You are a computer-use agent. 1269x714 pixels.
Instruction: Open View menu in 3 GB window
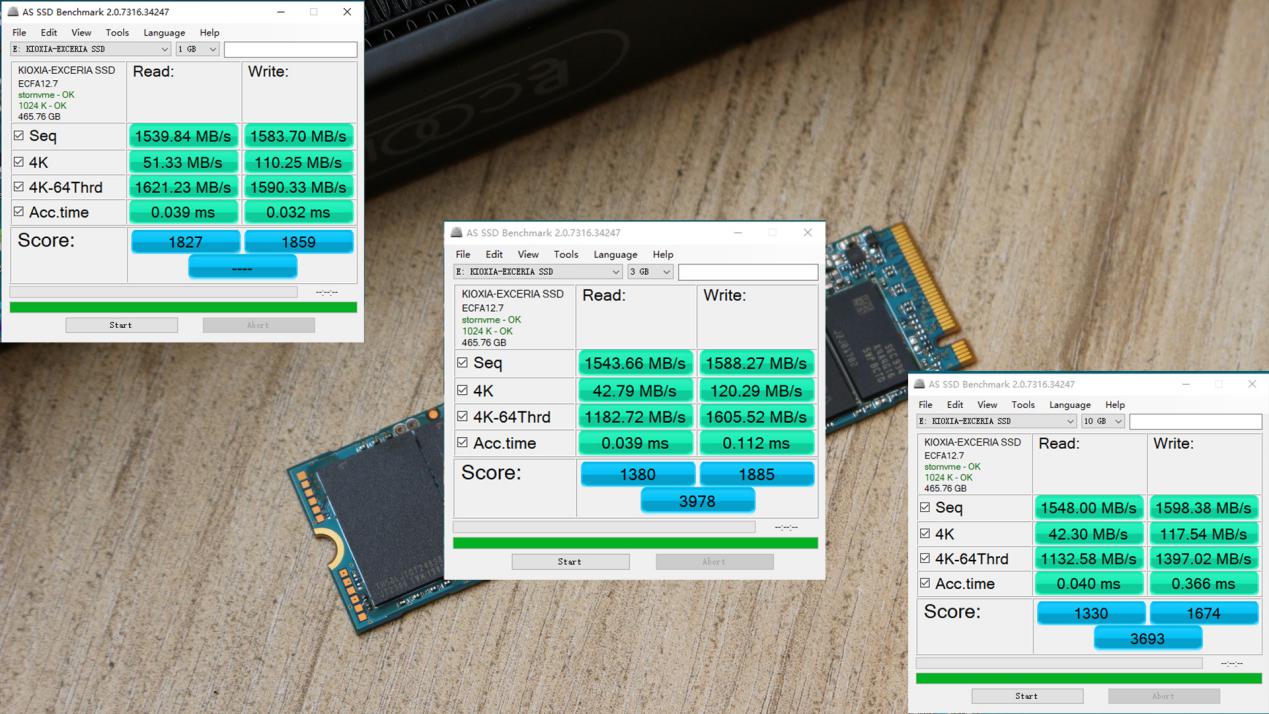(528, 255)
